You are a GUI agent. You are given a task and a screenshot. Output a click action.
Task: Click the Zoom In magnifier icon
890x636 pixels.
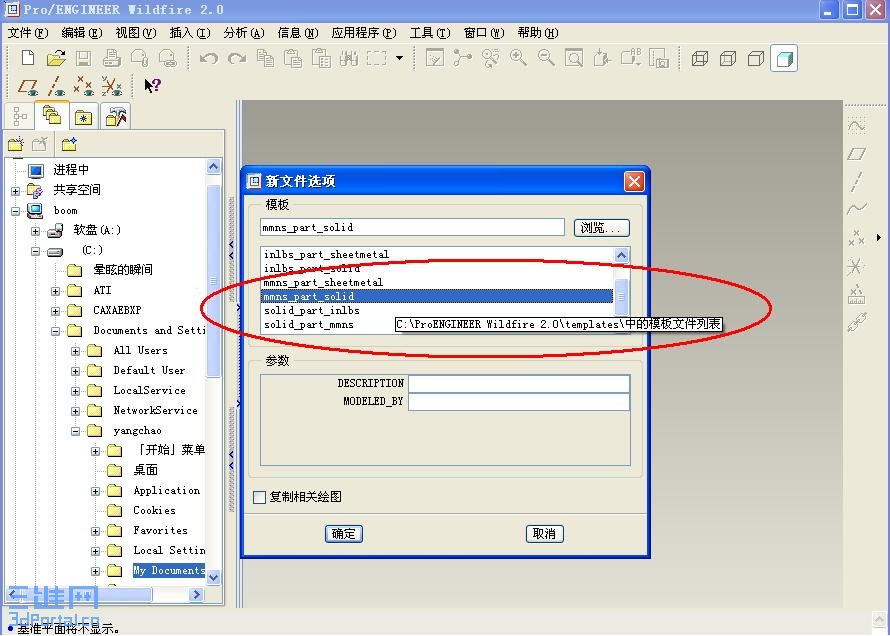pos(518,58)
